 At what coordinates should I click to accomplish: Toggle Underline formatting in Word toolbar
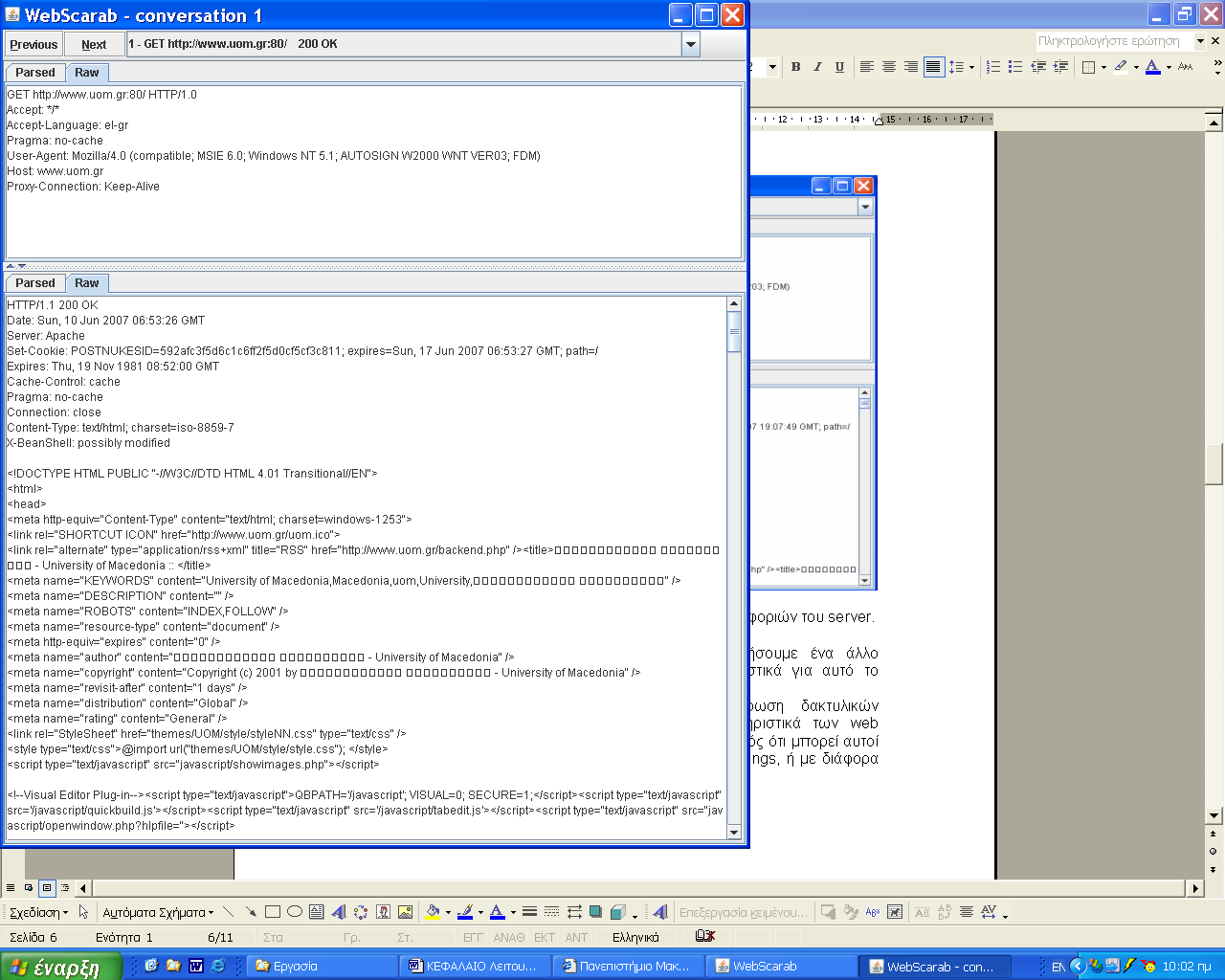(839, 67)
